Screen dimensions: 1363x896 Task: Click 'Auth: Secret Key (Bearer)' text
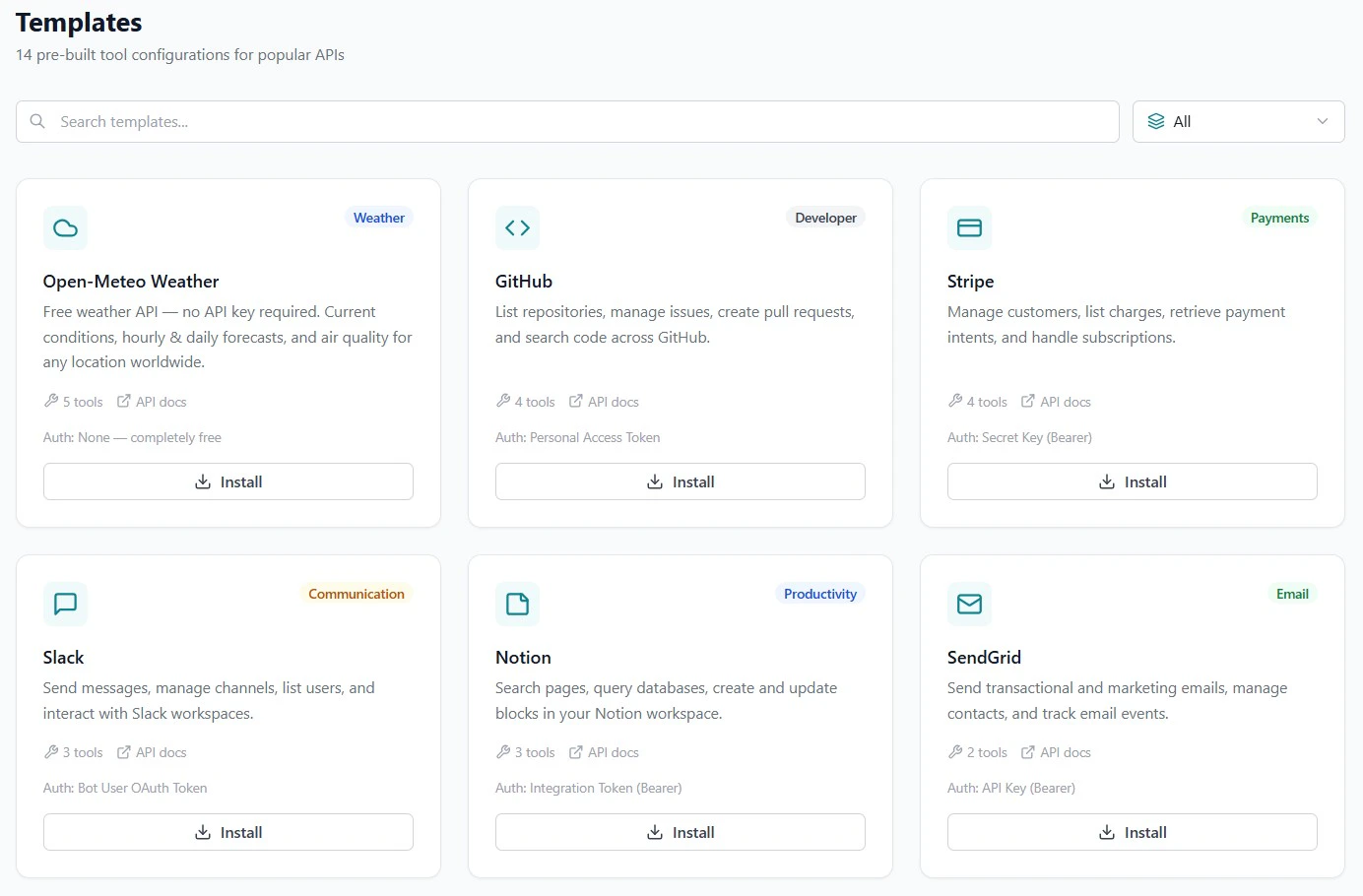[1019, 437]
